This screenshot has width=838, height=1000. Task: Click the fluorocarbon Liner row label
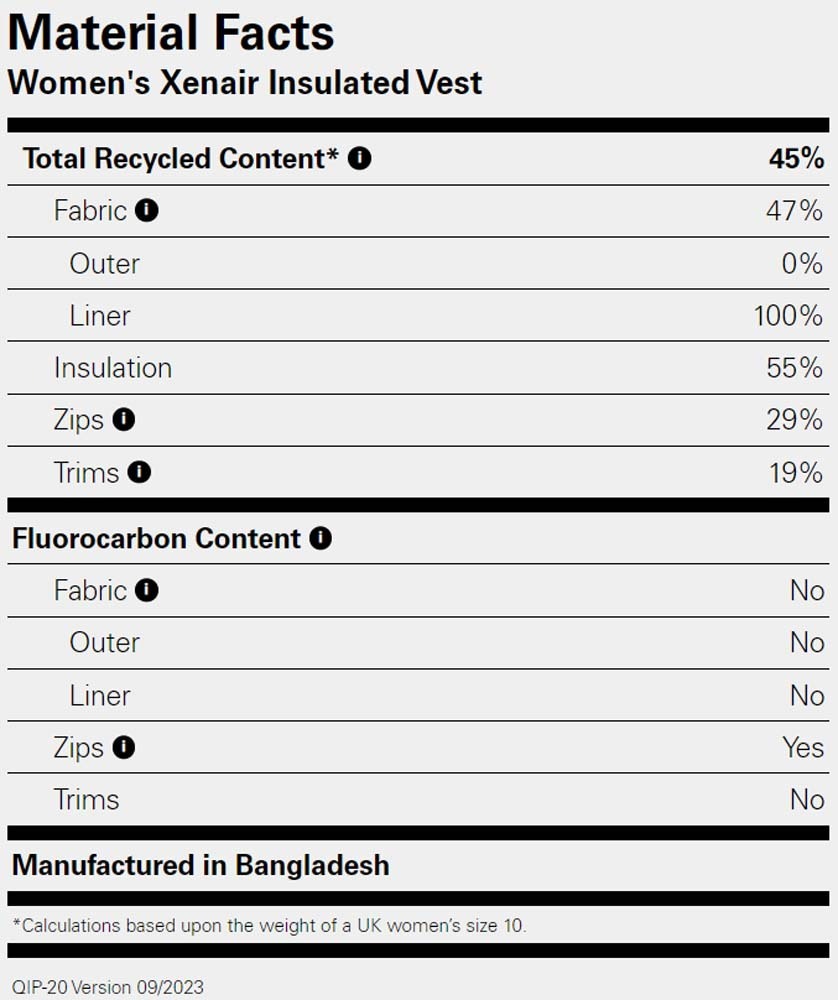(x=100, y=695)
